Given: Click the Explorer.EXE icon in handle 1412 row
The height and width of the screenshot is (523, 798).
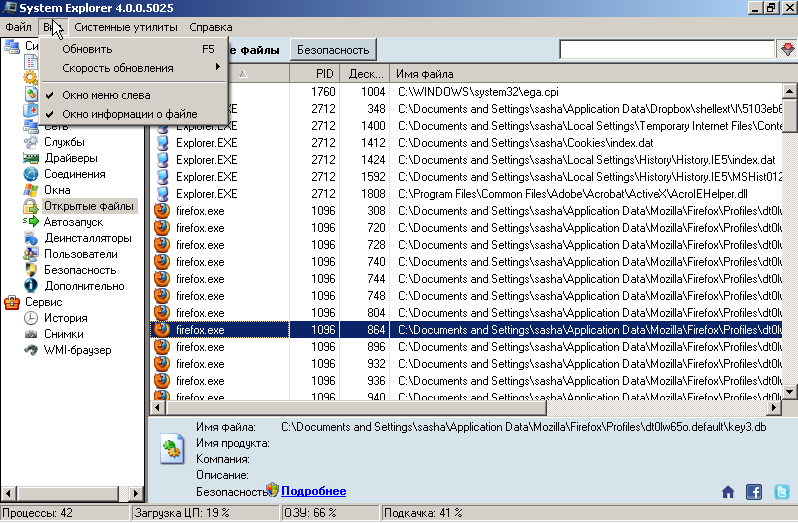Looking at the screenshot, I should [162, 143].
